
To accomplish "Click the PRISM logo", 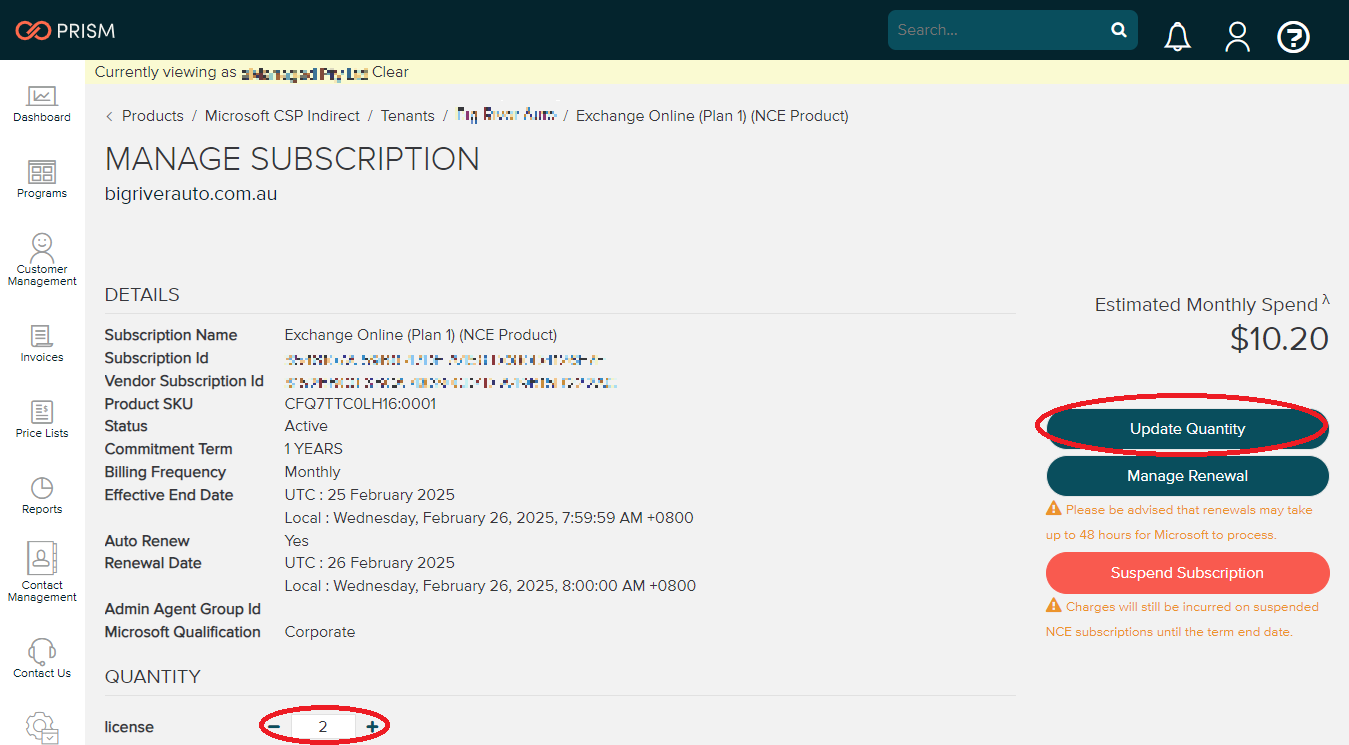I will 65,31.
